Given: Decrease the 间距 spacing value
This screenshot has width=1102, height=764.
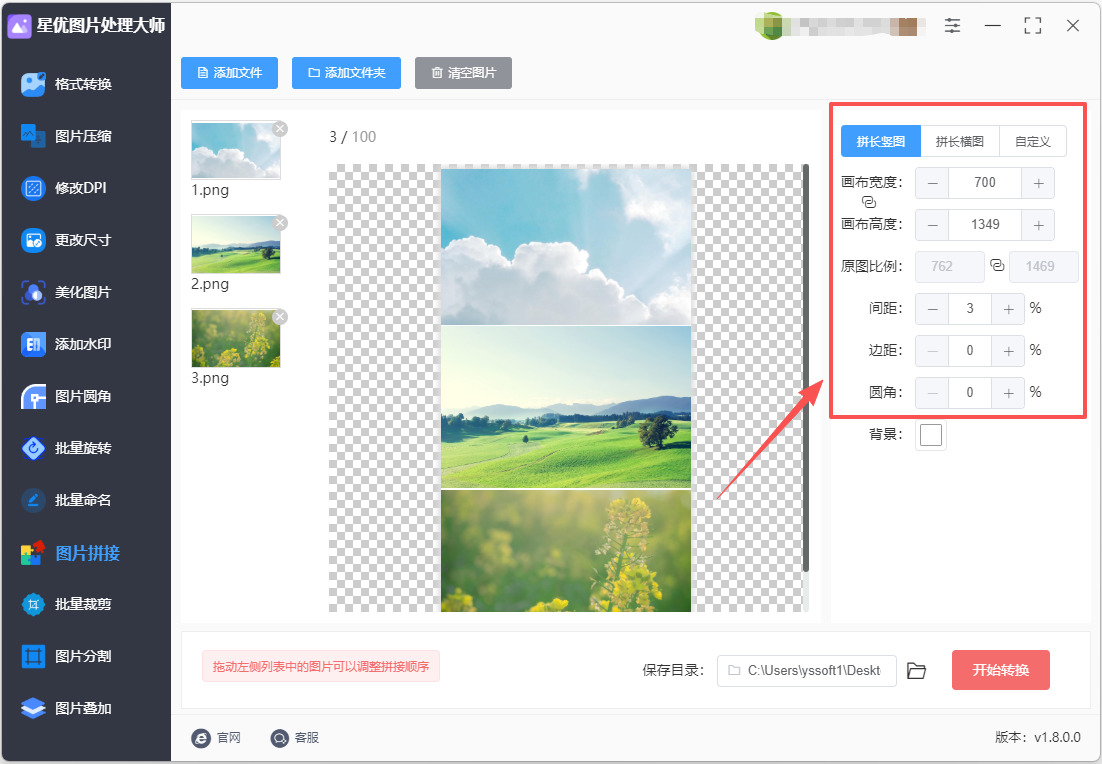Looking at the screenshot, I should coord(932,309).
